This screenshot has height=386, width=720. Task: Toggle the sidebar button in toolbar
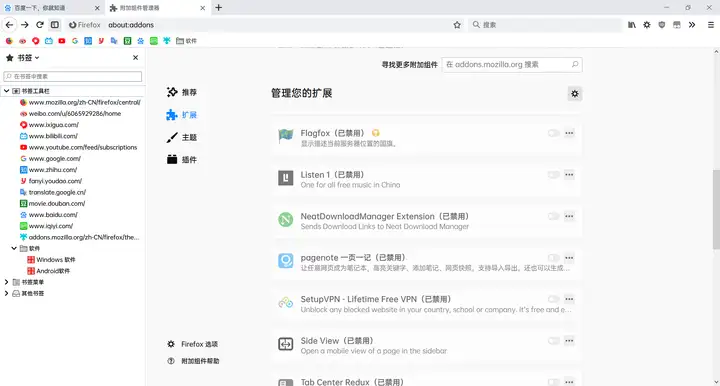55,25
